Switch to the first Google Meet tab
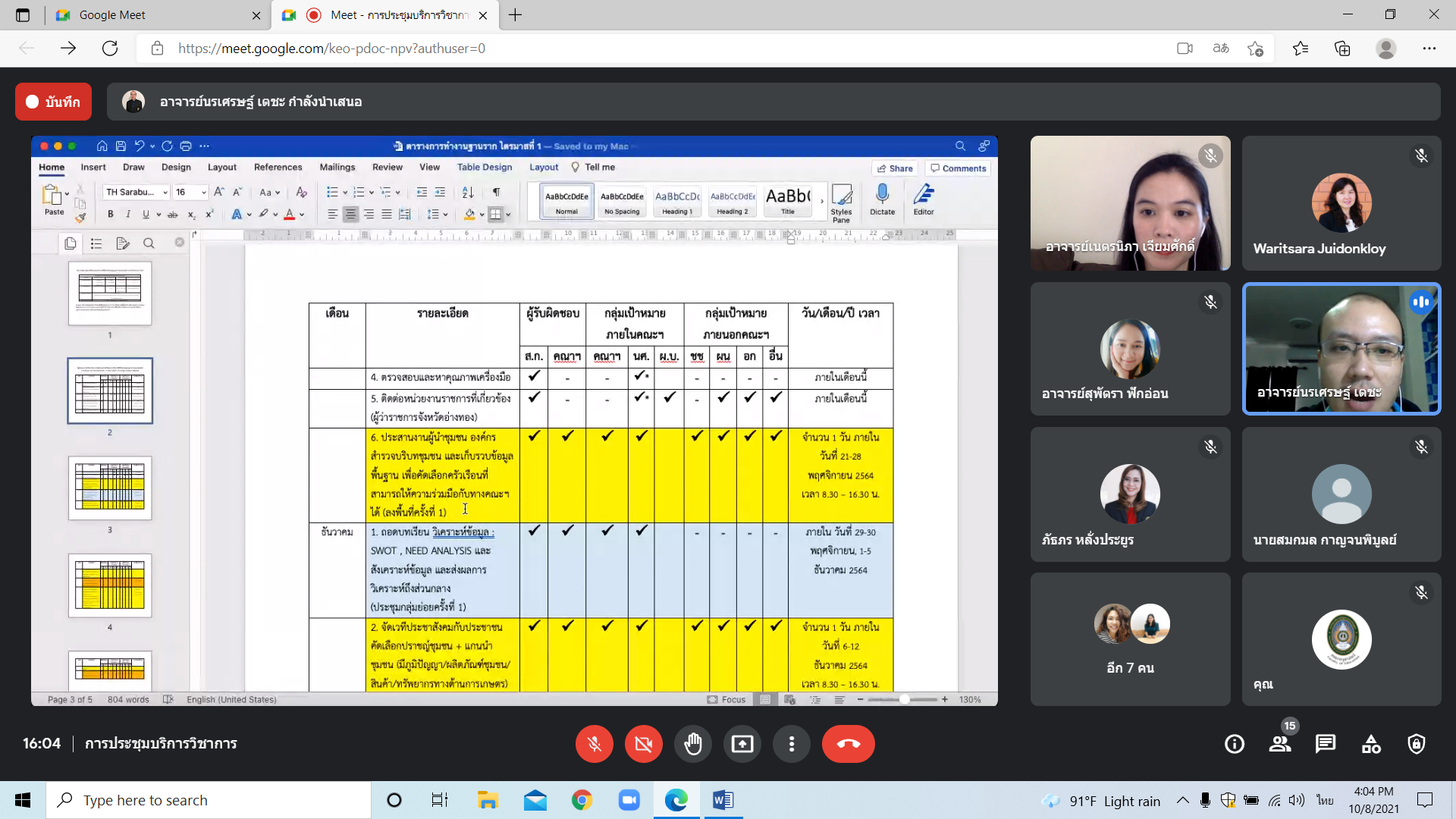The height and width of the screenshot is (819, 1456). click(159, 15)
